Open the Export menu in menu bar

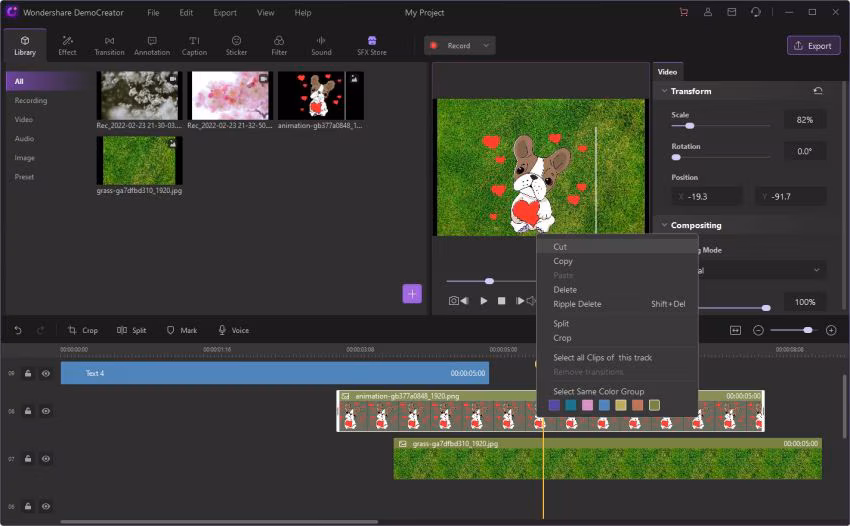[225, 12]
